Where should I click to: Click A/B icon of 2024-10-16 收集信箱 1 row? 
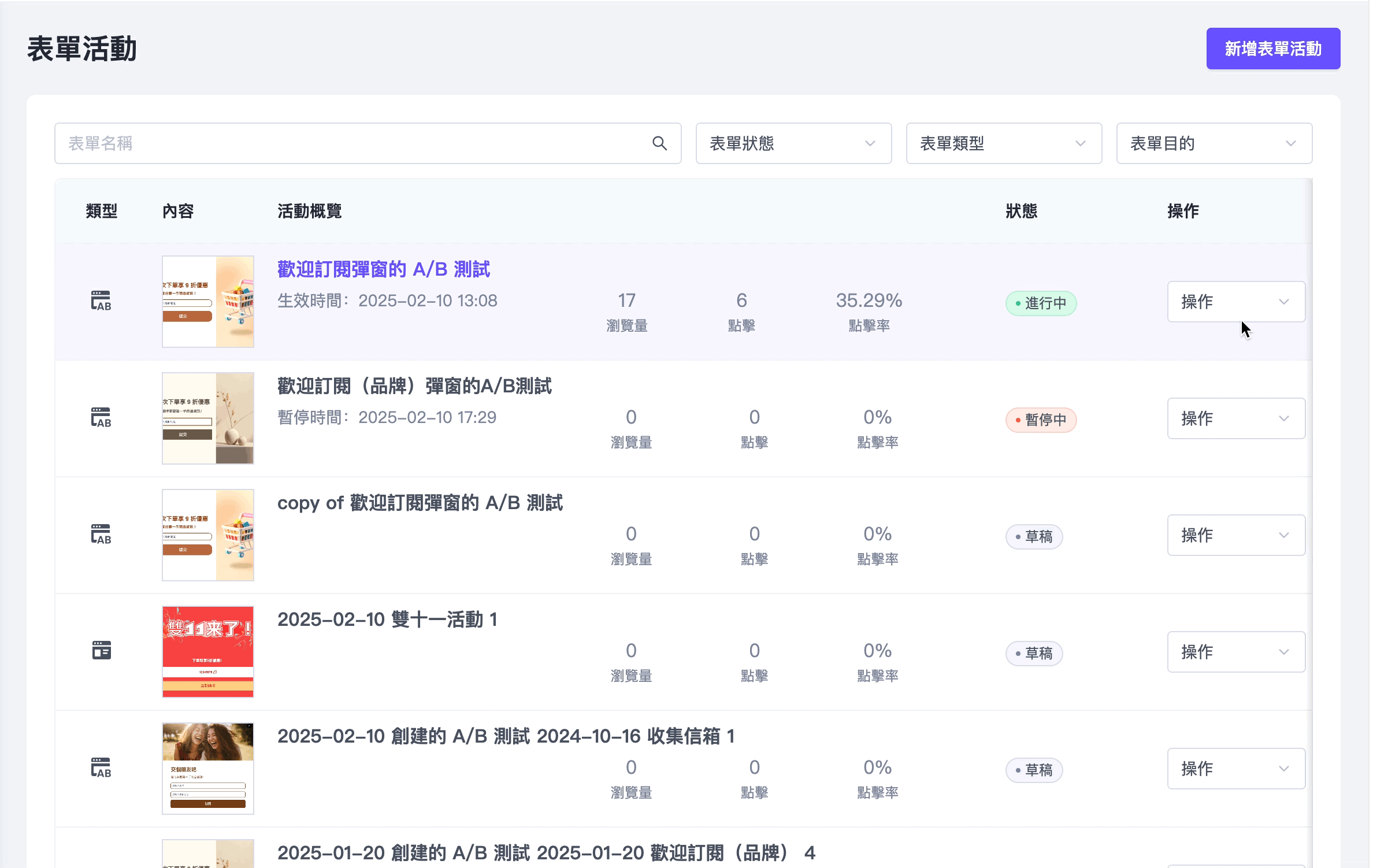tap(101, 768)
